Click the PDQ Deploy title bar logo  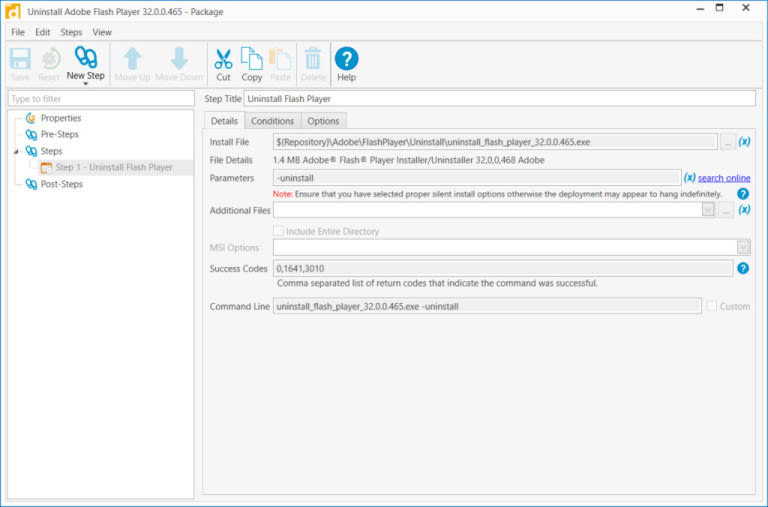pyautogui.click(x=13, y=11)
